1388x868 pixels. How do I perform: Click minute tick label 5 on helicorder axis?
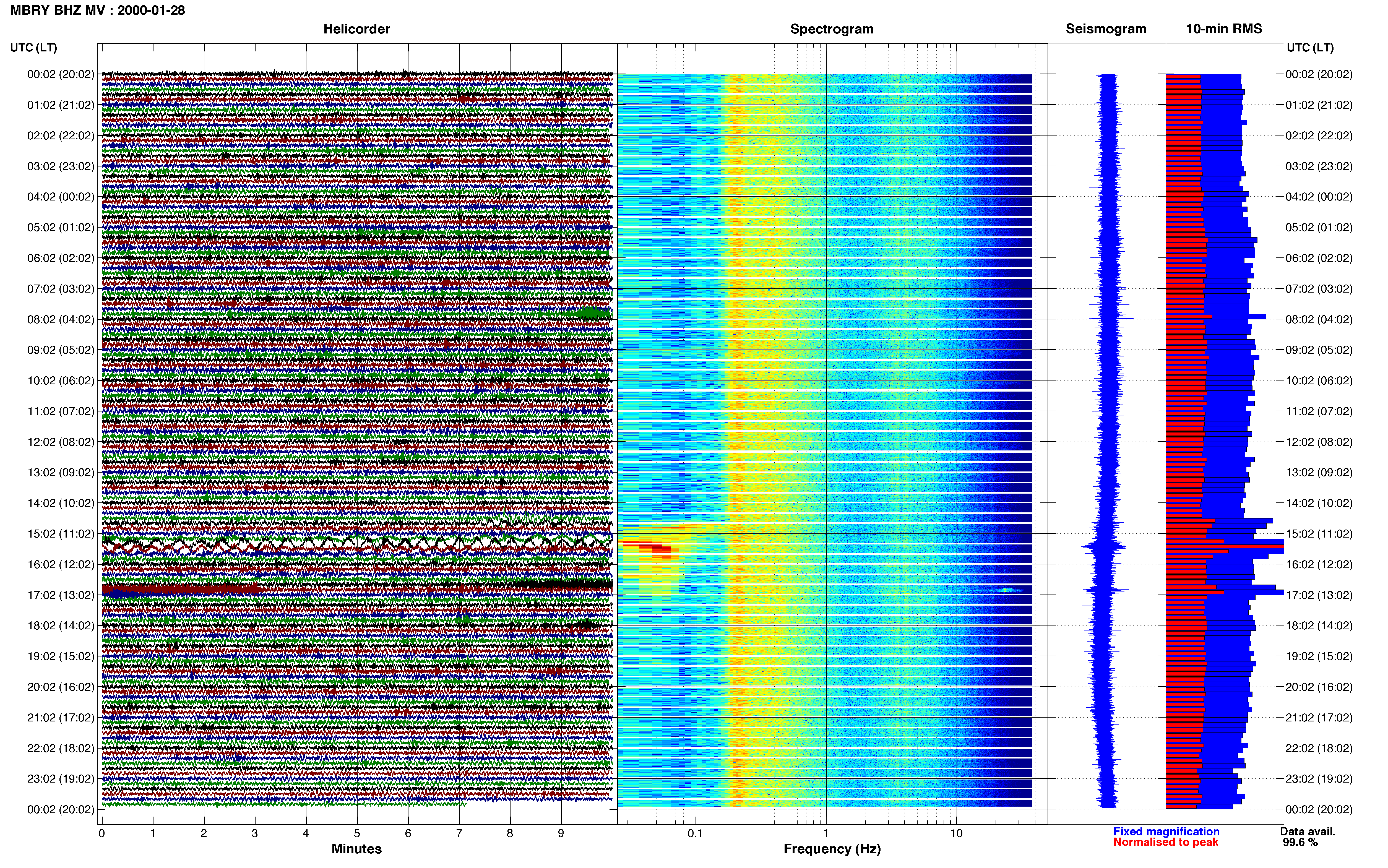pos(357,833)
